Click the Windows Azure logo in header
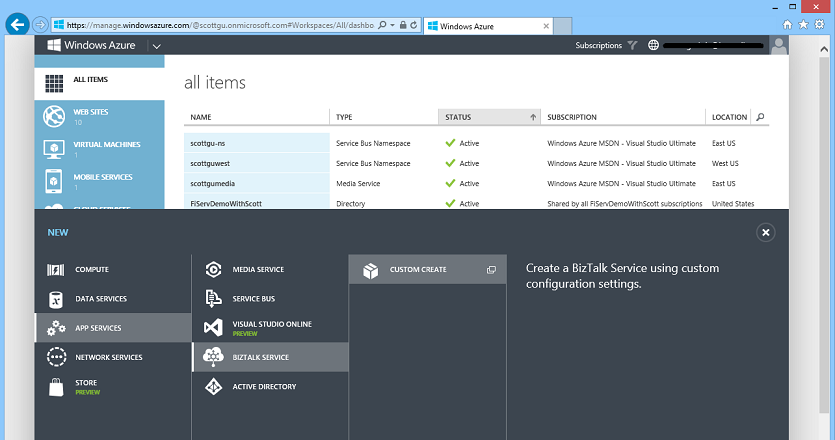This screenshot has height=440, width=835. point(91,45)
